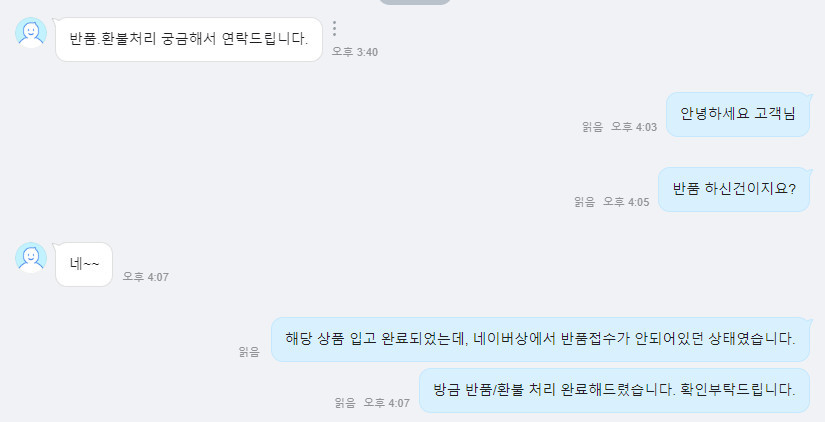825x422 pixels.
Task: Click the 읽음 label beside the bottom 오후 4:07
Action: pos(345,403)
